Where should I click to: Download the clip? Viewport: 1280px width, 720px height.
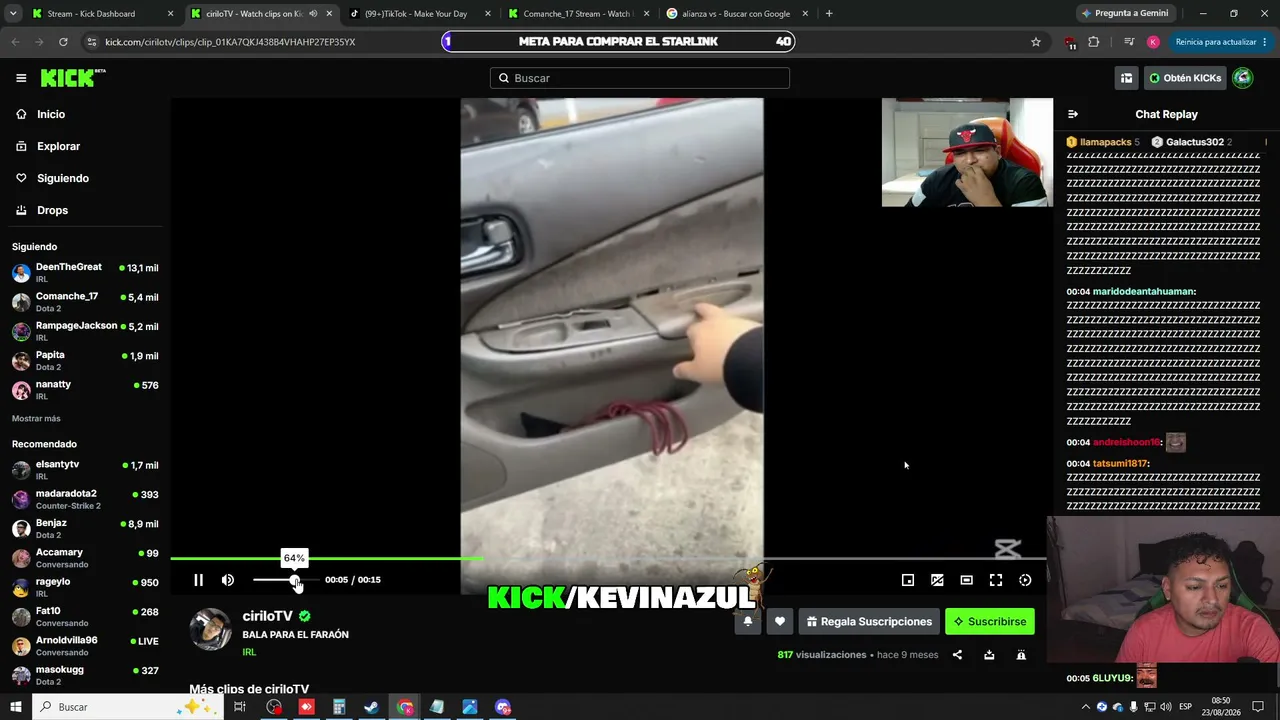[989, 655]
